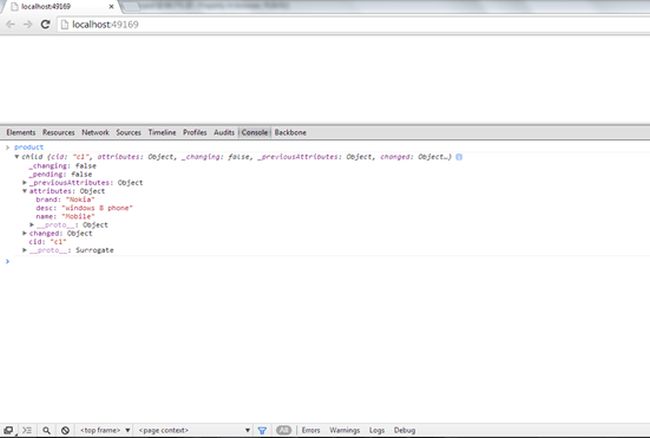The width and height of the screenshot is (650, 438).
Task: Filter console by Debug
Action: tap(405, 431)
